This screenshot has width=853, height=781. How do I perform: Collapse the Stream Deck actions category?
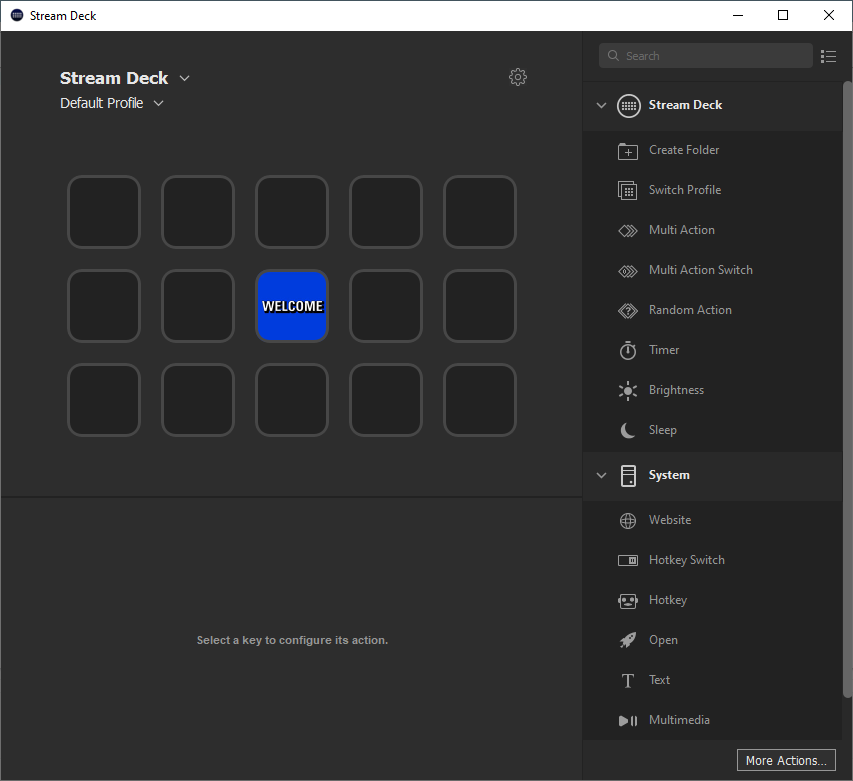point(601,105)
